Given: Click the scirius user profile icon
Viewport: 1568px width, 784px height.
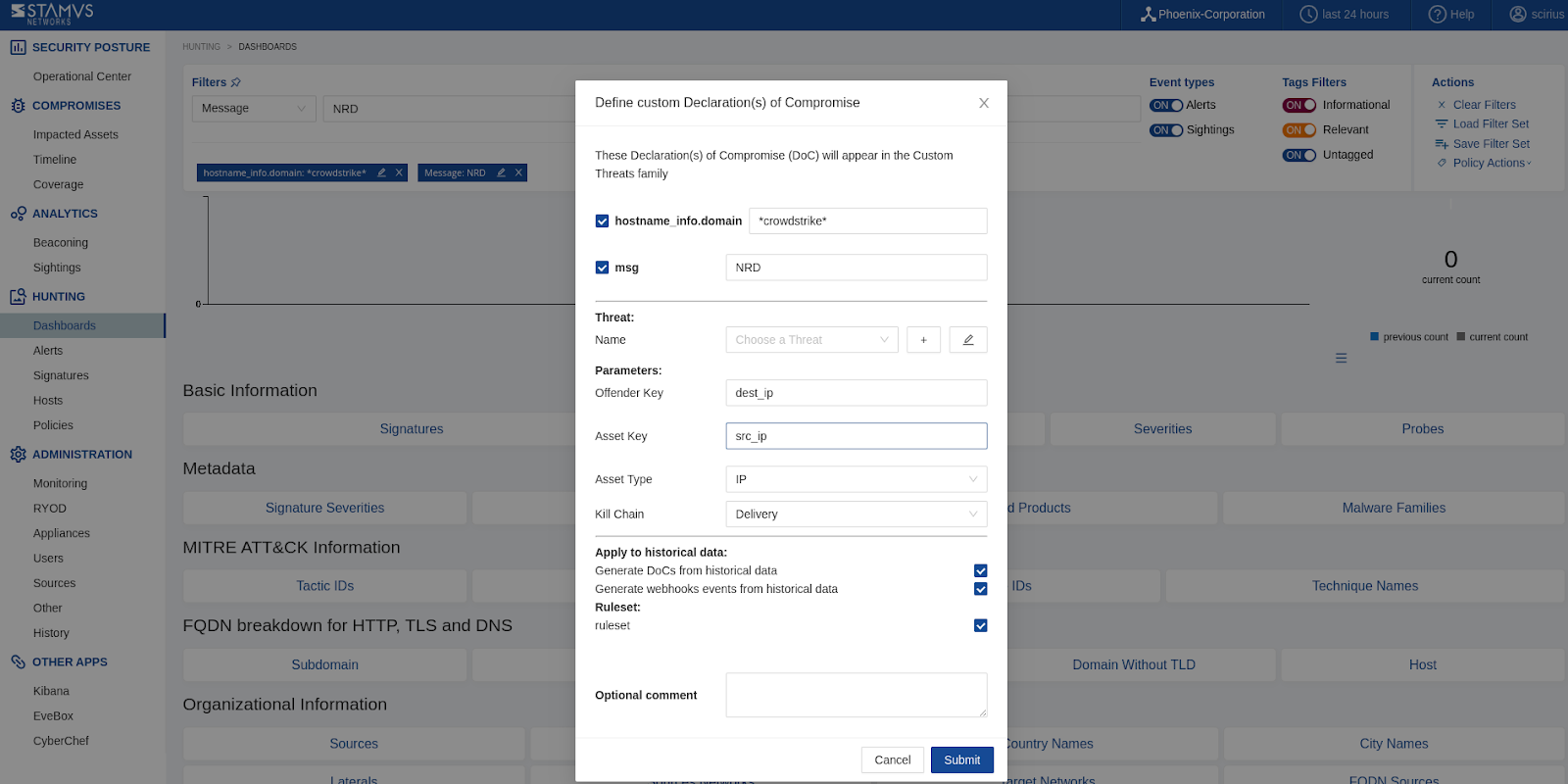Looking at the screenshot, I should click(x=1518, y=15).
